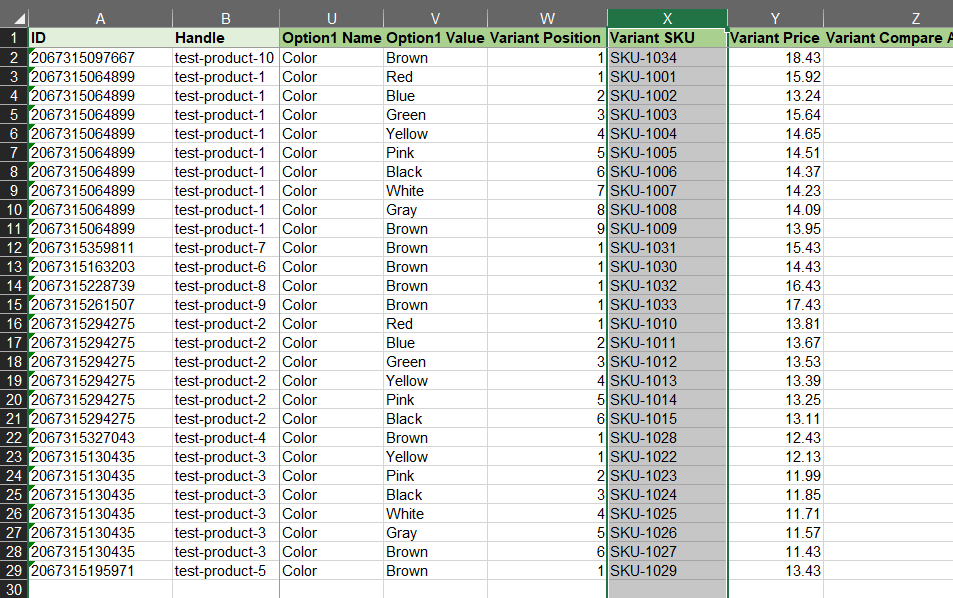The height and width of the screenshot is (598, 953).
Task: Select the entire column V
Action: 435,18
